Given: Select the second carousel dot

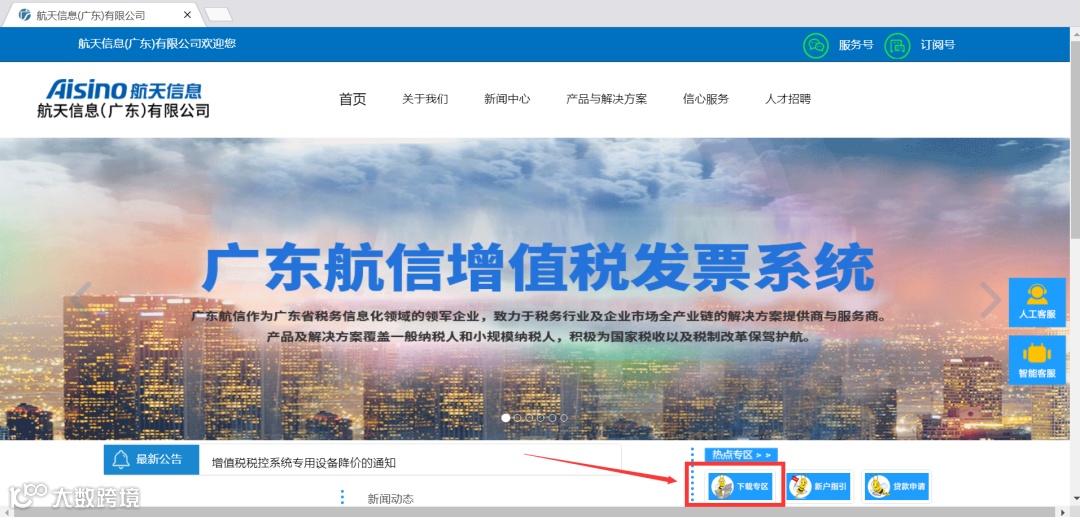Looking at the screenshot, I should (518, 418).
